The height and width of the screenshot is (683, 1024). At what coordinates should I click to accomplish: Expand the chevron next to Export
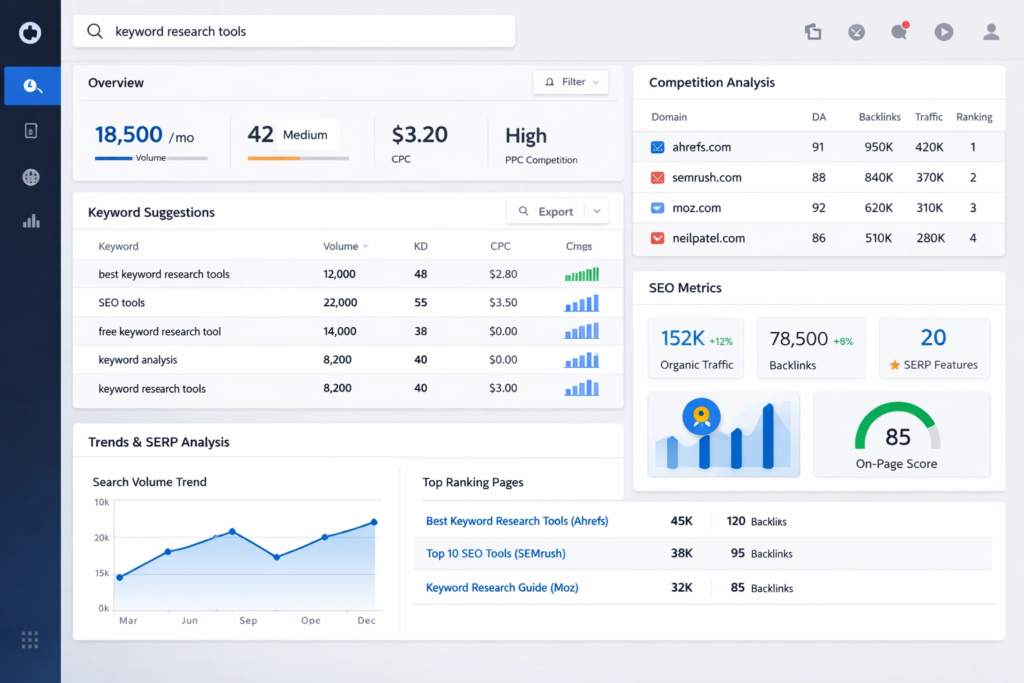coord(596,211)
